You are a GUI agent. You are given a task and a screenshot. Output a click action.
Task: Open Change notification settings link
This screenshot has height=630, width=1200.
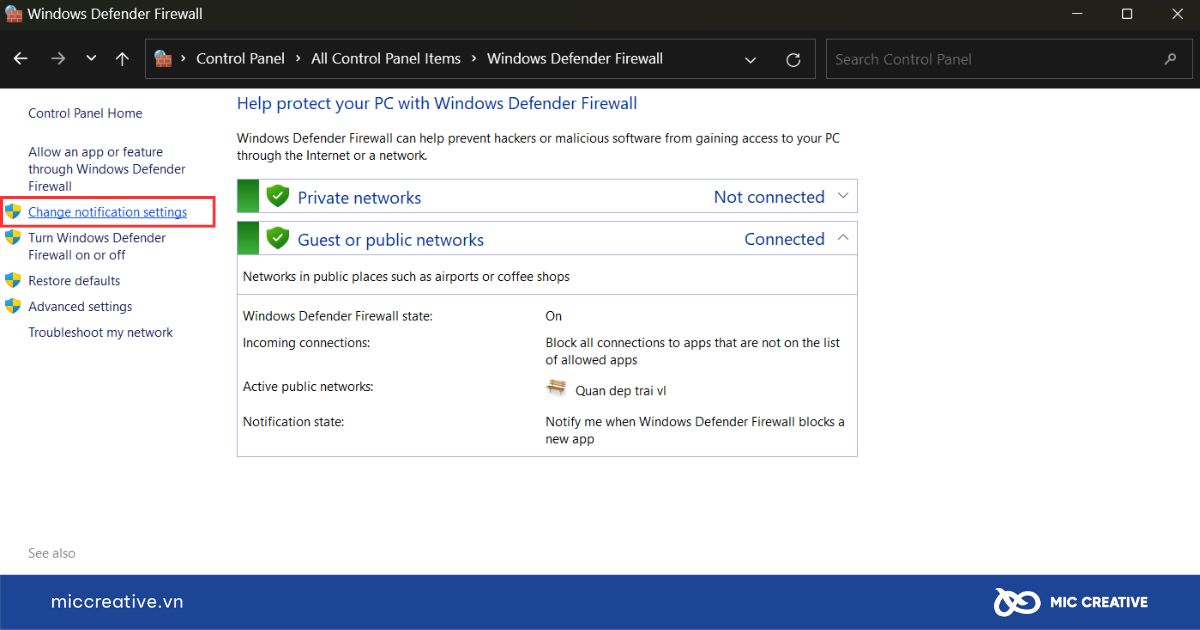click(107, 212)
